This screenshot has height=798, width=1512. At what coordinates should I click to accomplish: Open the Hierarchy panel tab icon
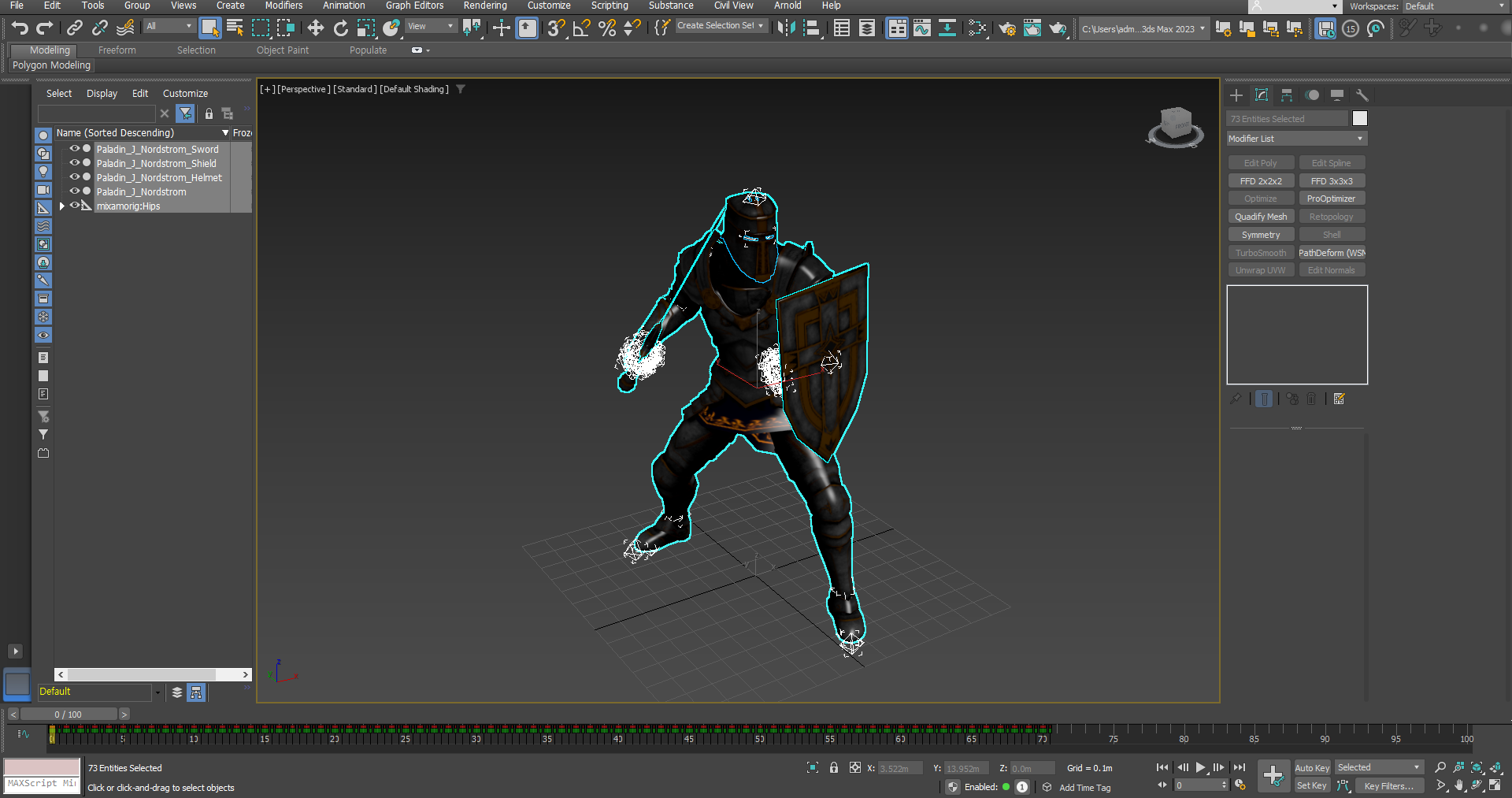[1287, 95]
